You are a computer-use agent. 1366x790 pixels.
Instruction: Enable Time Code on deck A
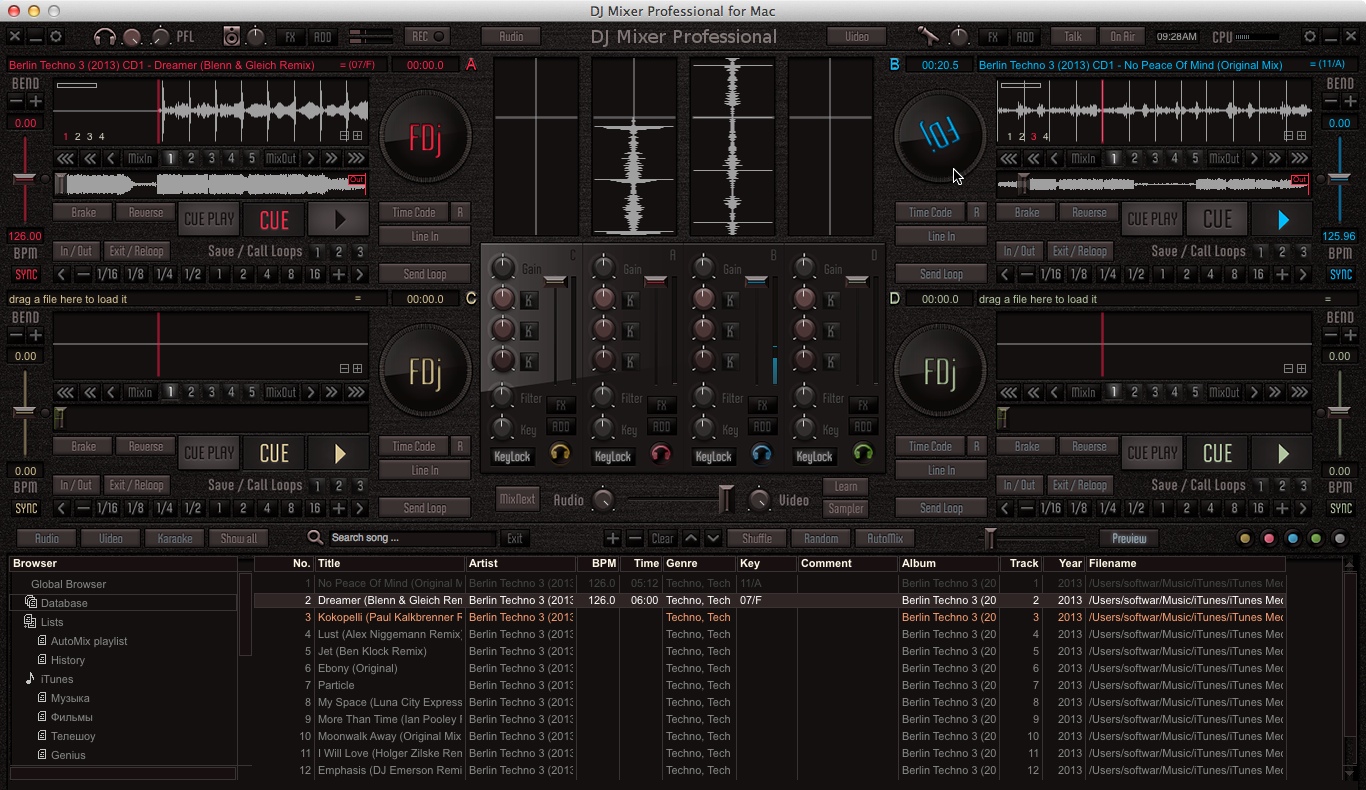pyautogui.click(x=414, y=212)
